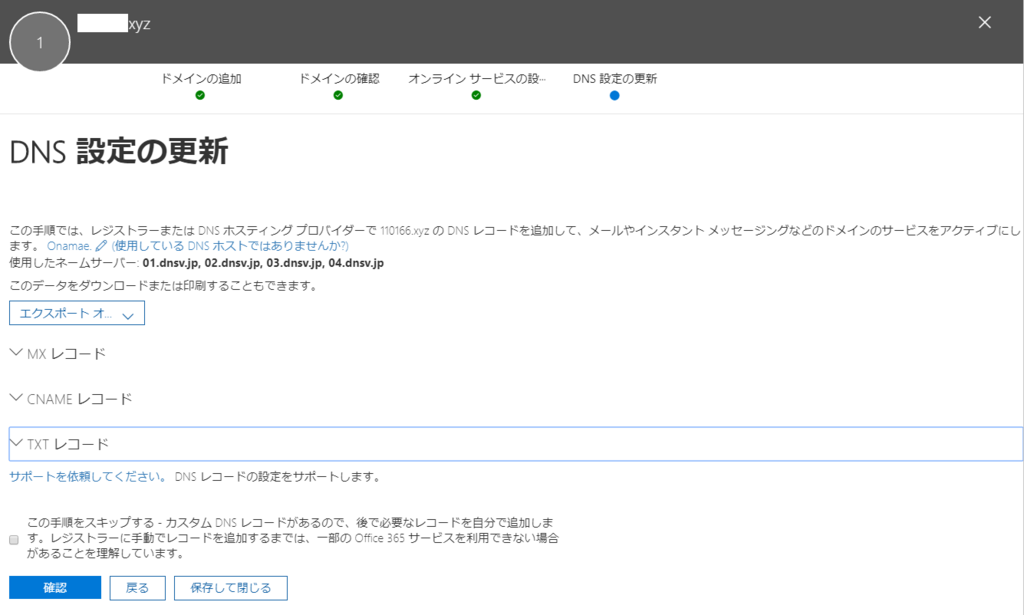Expand the CNAME レコード section
The width and height of the screenshot is (1024, 615).
pos(71,399)
